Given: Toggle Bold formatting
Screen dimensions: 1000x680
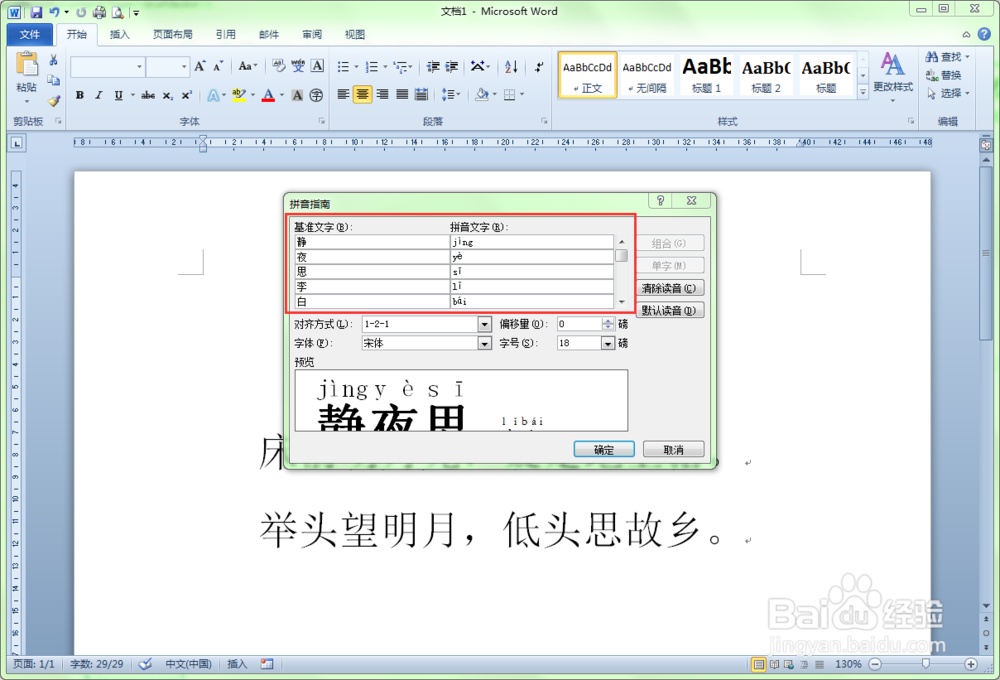Looking at the screenshot, I should tap(80, 95).
